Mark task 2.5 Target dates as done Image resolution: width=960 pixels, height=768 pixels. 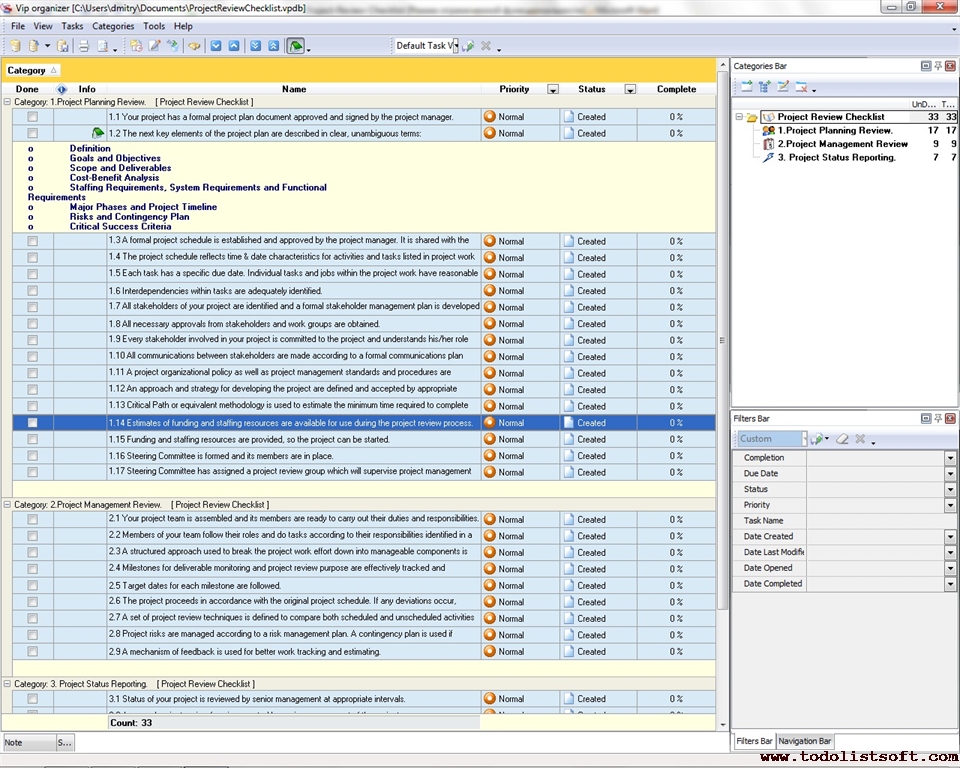pyautogui.click(x=33, y=586)
